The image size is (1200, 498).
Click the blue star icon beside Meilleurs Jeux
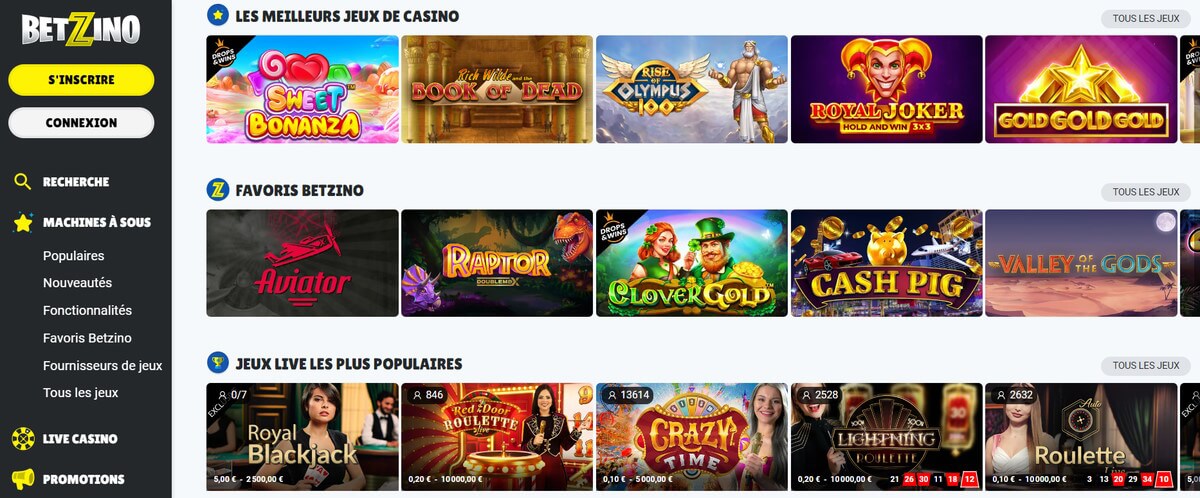tap(217, 15)
